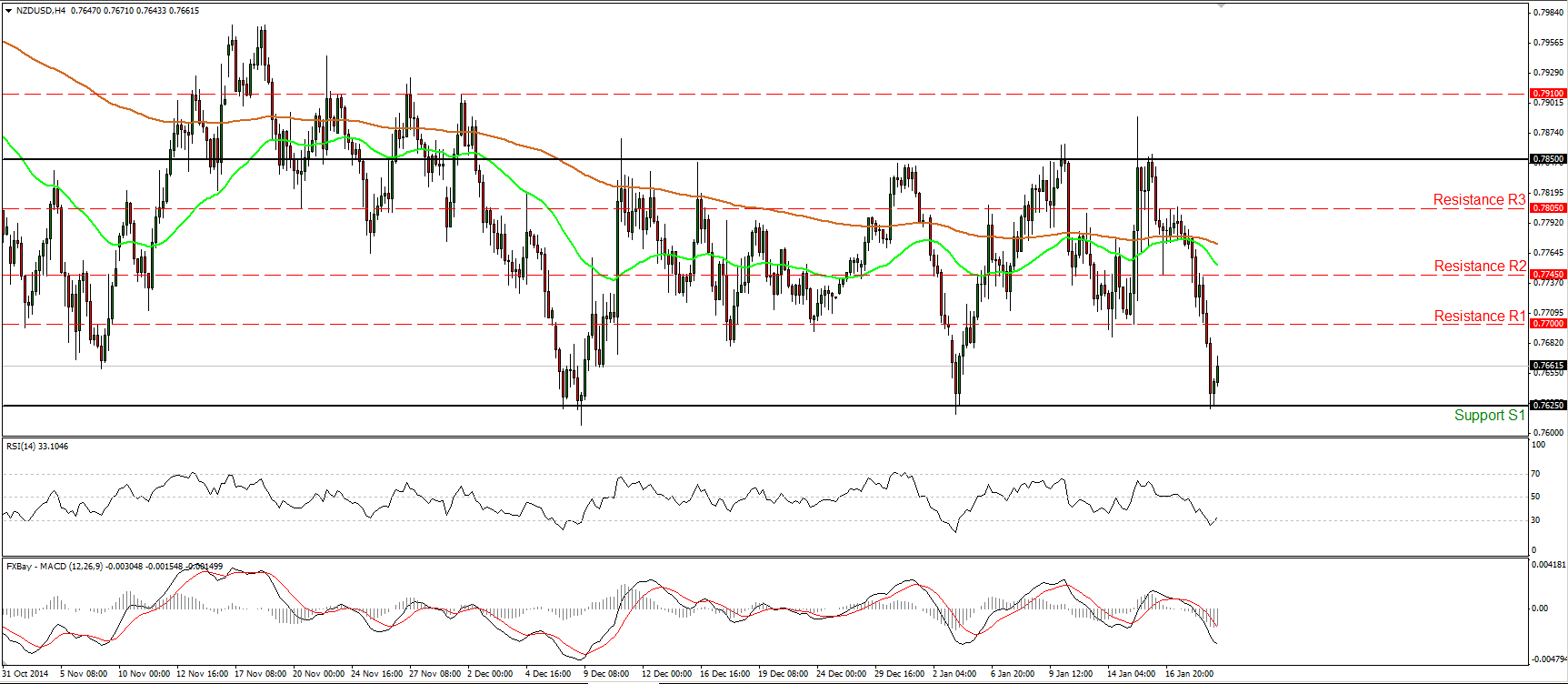Click the Resistance R1 label
Screen dimensions: 1568x684
[x=1480, y=316]
